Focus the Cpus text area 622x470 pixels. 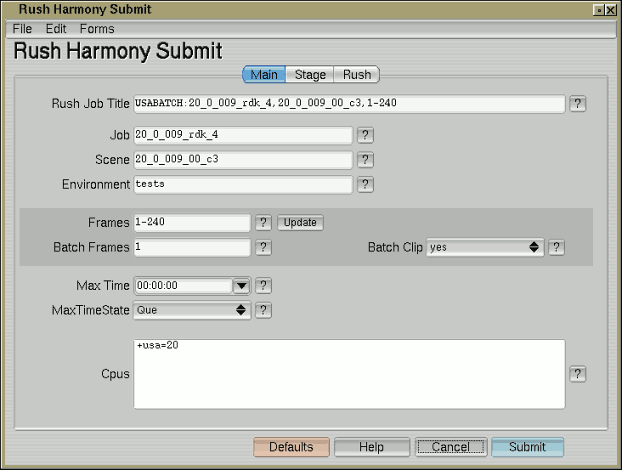[349, 374]
